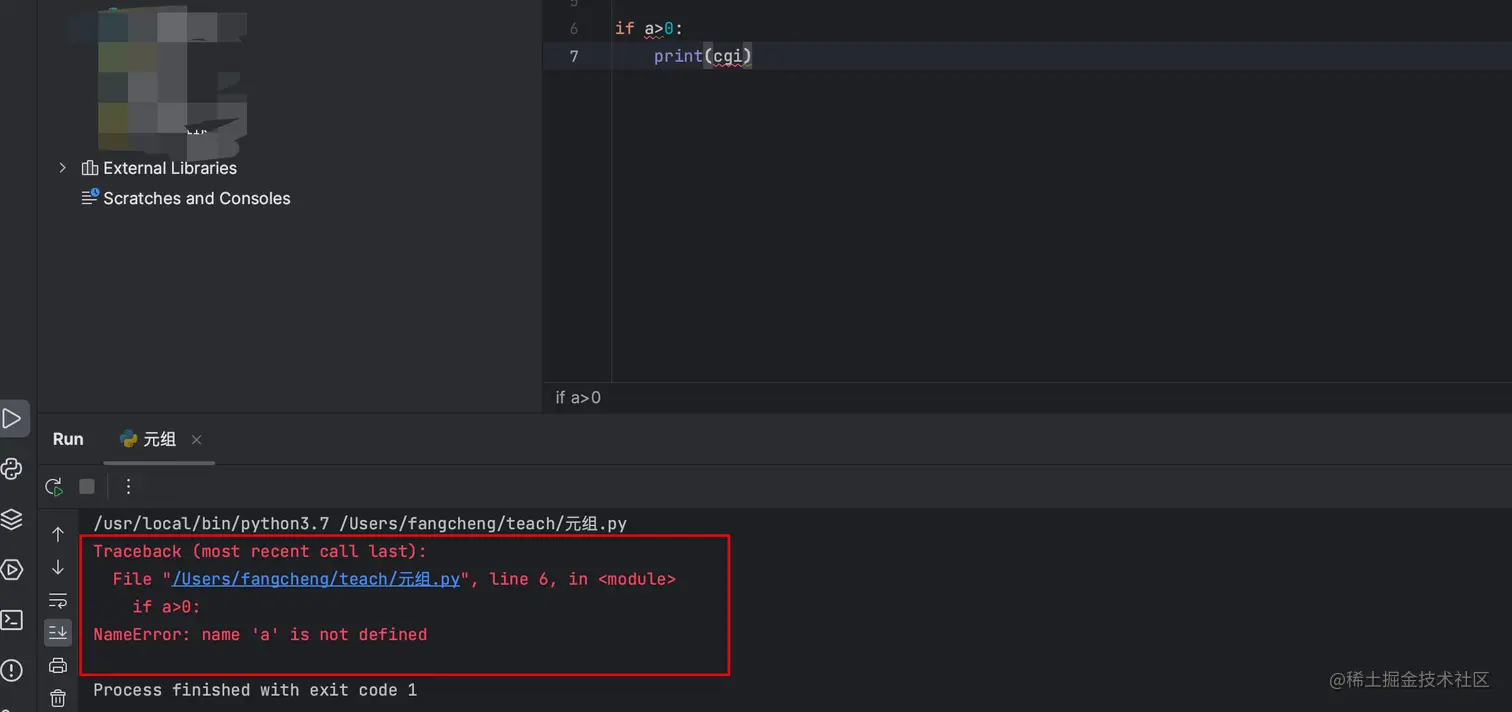
Task: Open more run toolbar options
Action: (128, 486)
